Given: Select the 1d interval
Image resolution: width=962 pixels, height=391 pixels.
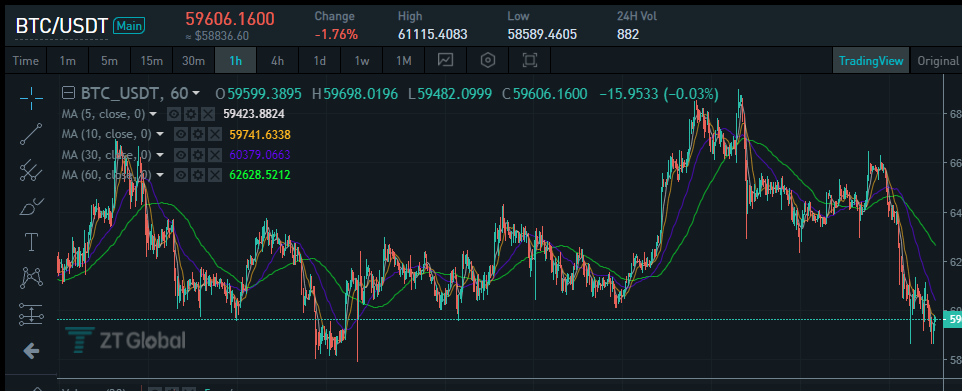Looking at the screenshot, I should pyautogui.click(x=320, y=60).
